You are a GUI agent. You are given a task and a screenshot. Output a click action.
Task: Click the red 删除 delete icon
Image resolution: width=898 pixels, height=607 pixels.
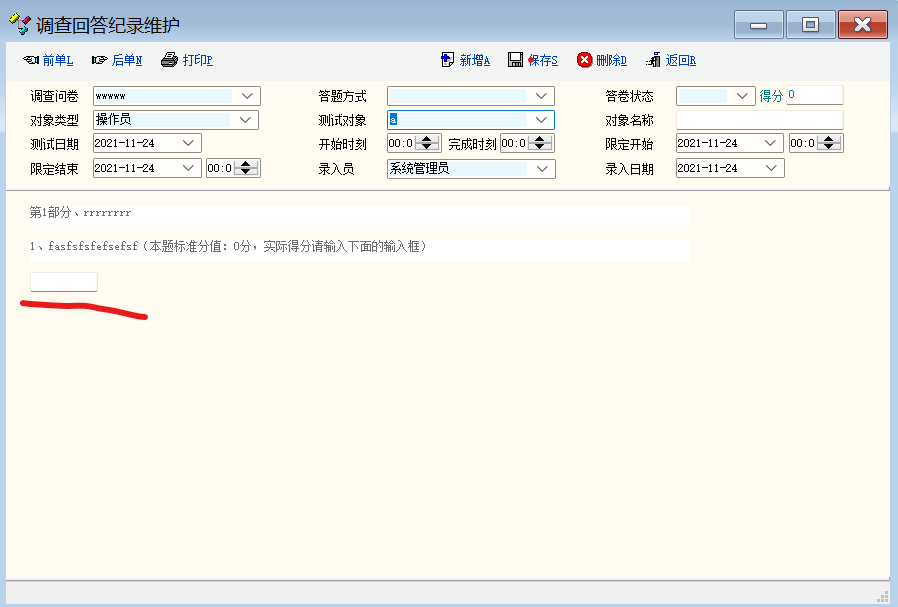pos(584,60)
